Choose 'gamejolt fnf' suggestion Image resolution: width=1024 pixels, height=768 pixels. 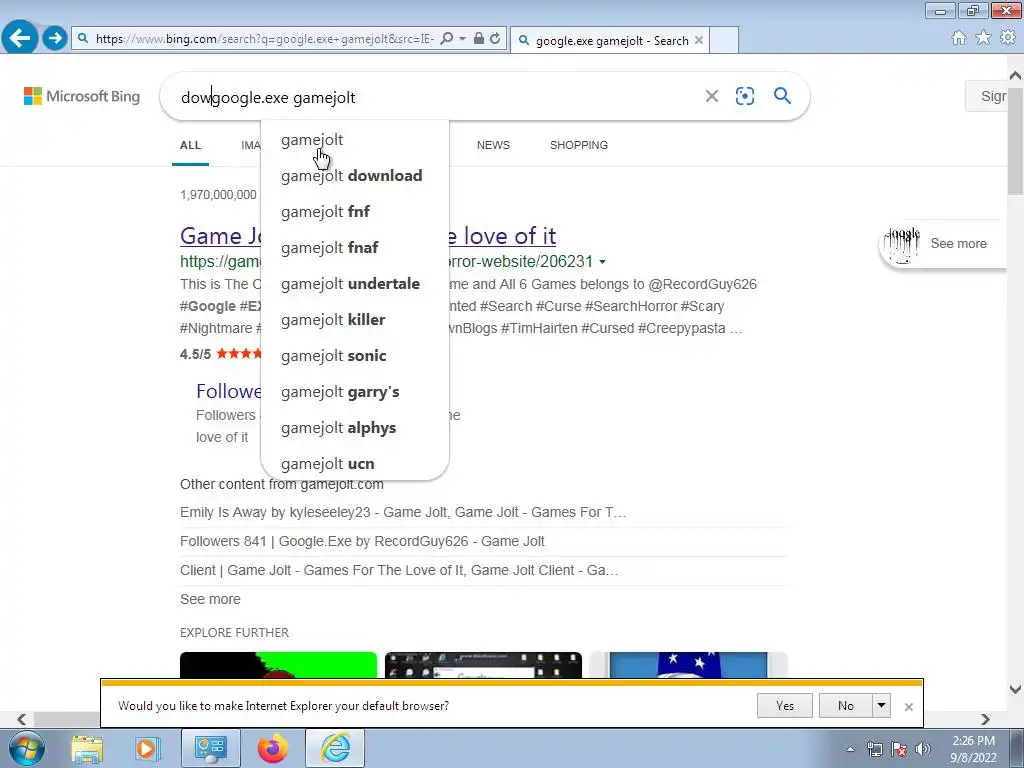coord(355,212)
